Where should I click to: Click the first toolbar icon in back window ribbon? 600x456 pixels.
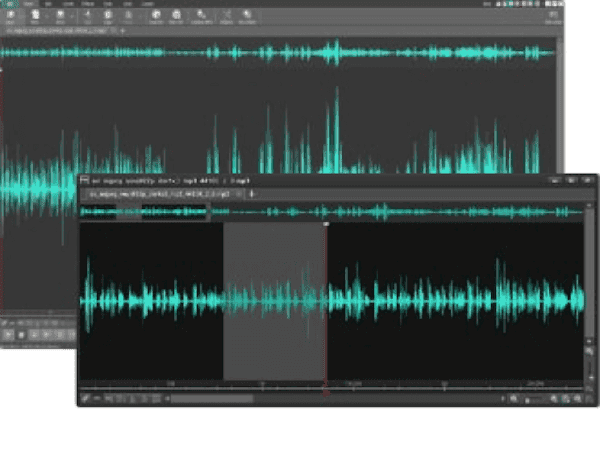[x=11, y=17]
